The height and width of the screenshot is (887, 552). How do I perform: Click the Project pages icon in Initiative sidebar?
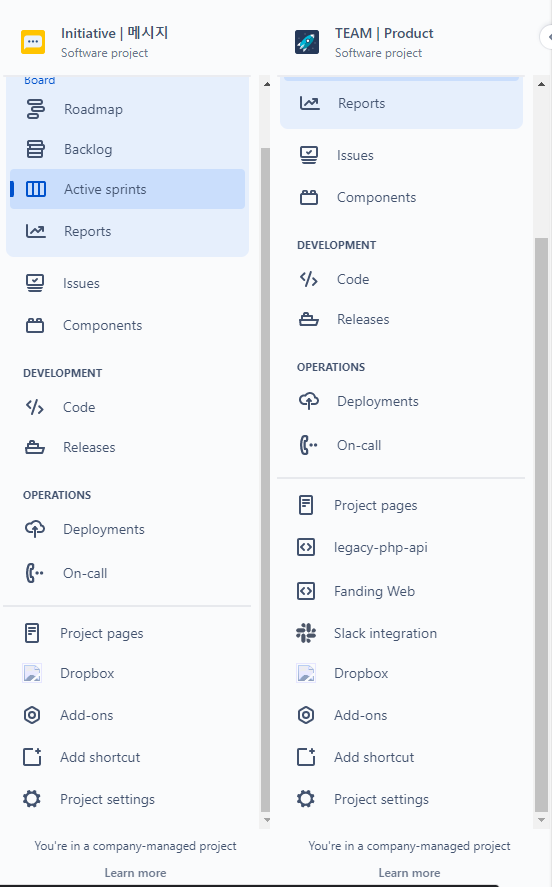[32, 633]
